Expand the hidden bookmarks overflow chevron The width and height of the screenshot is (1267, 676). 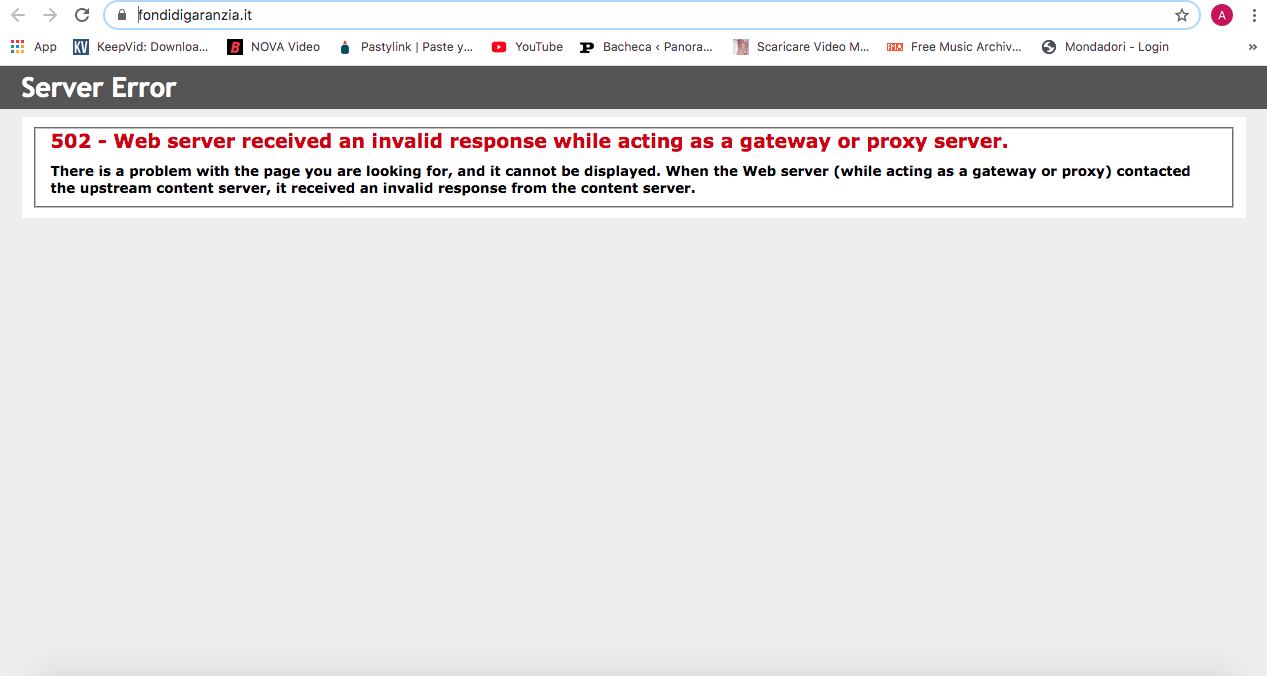1252,47
